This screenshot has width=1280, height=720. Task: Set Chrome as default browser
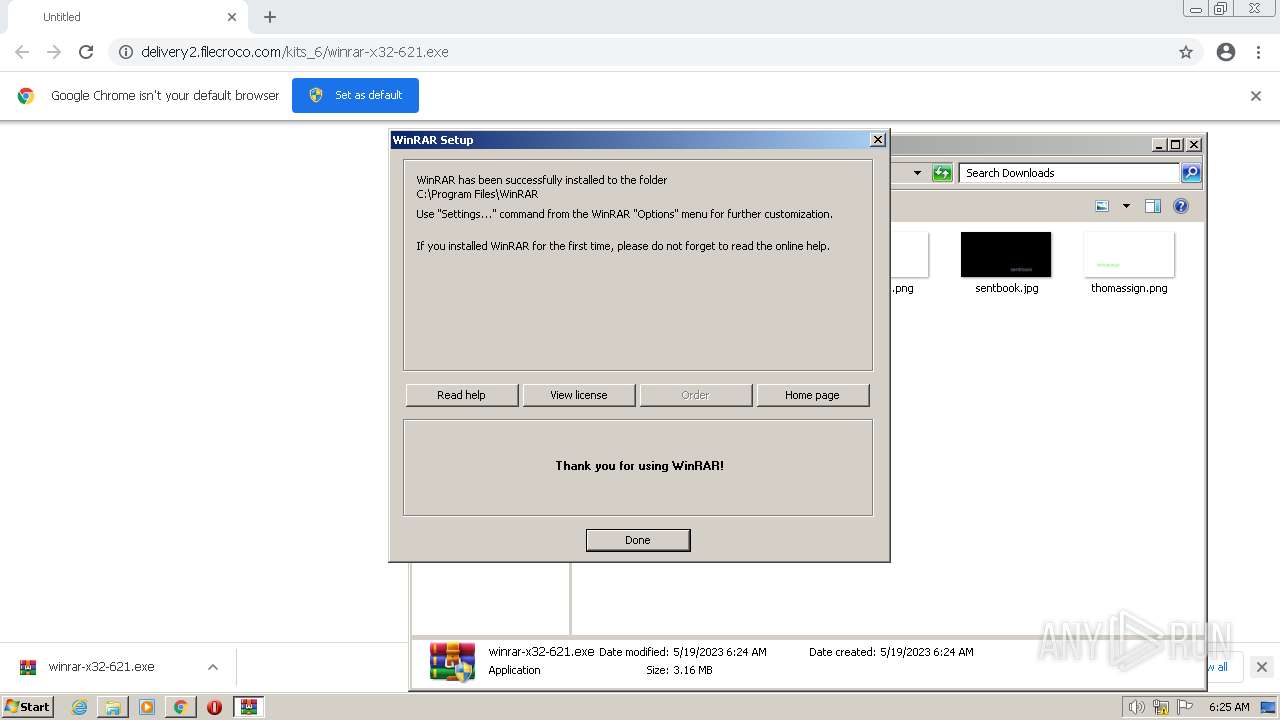click(355, 95)
